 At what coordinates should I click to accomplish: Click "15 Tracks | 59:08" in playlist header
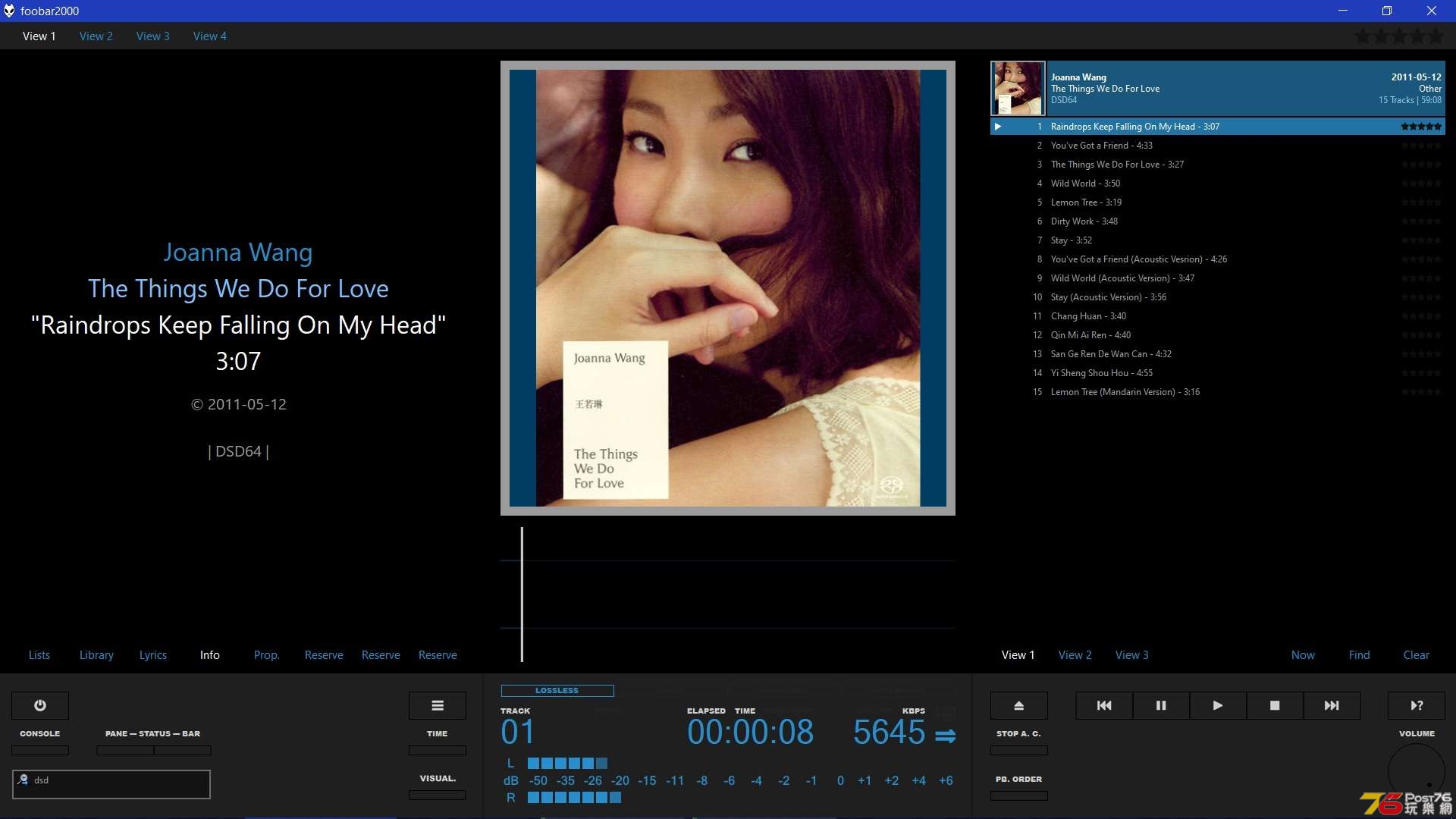[x=1410, y=100]
